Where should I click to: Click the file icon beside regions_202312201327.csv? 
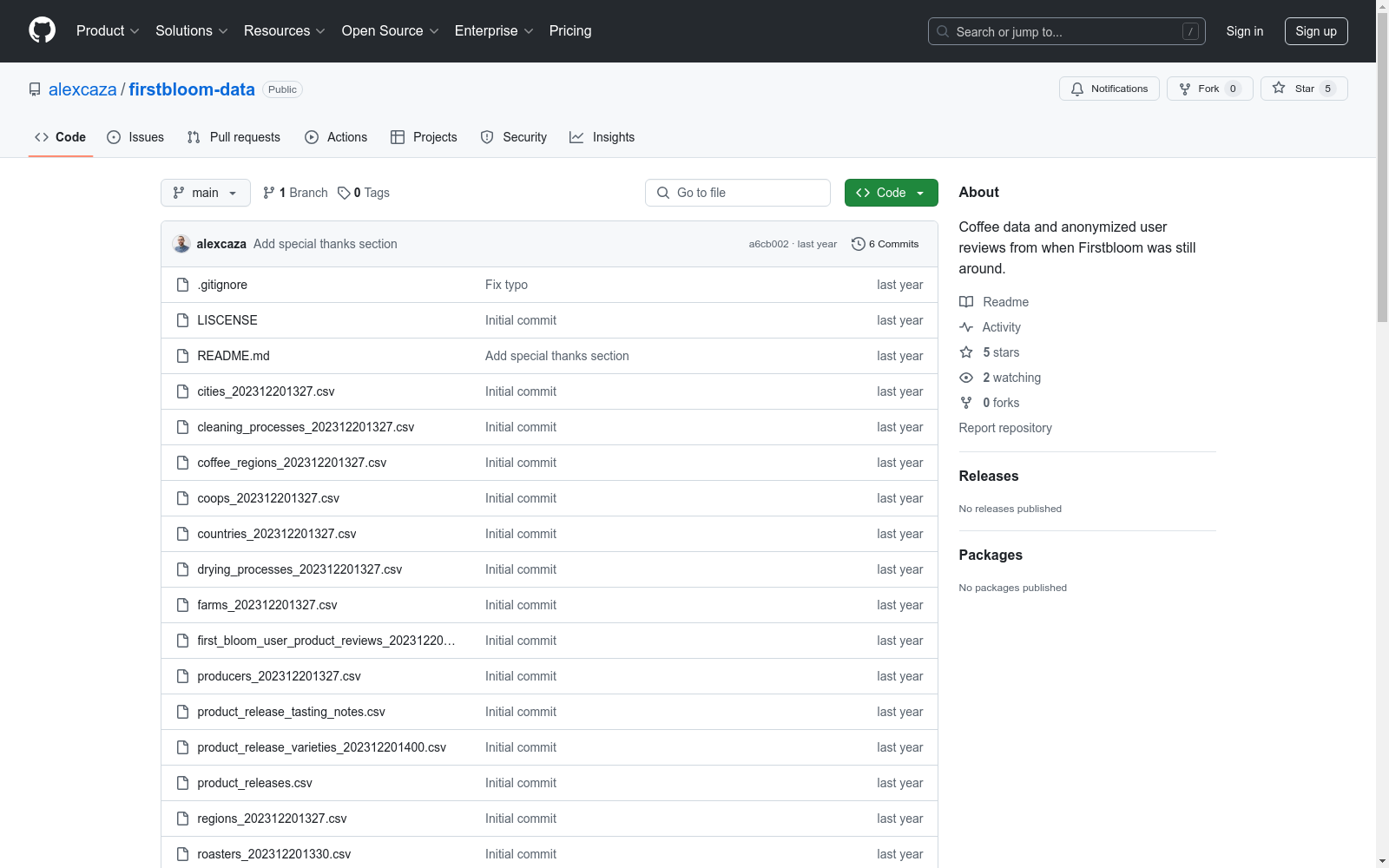coord(182,819)
